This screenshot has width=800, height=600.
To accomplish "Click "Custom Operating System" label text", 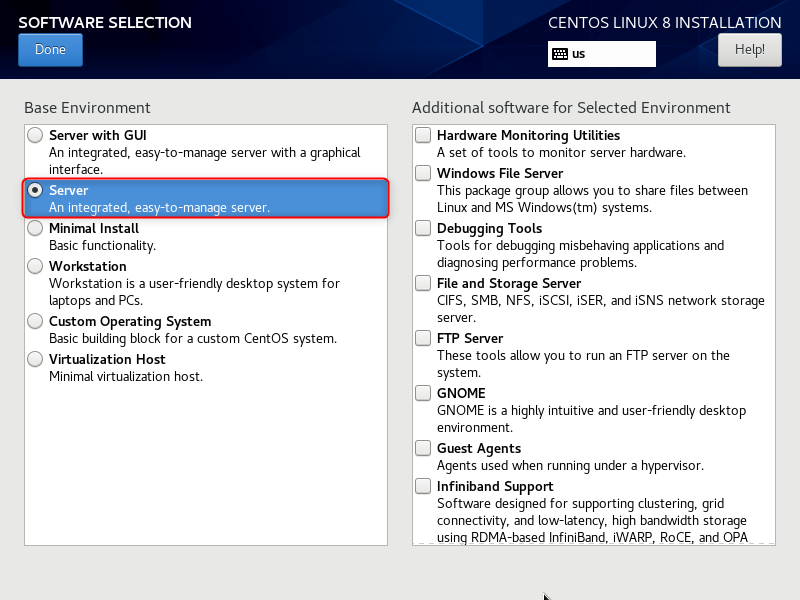I will [x=130, y=321].
